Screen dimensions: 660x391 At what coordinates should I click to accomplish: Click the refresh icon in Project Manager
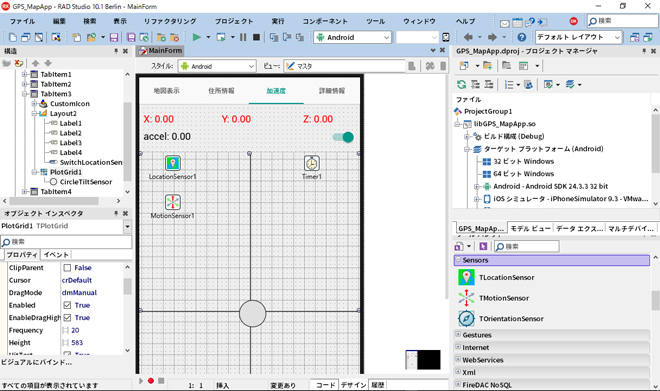462,85
